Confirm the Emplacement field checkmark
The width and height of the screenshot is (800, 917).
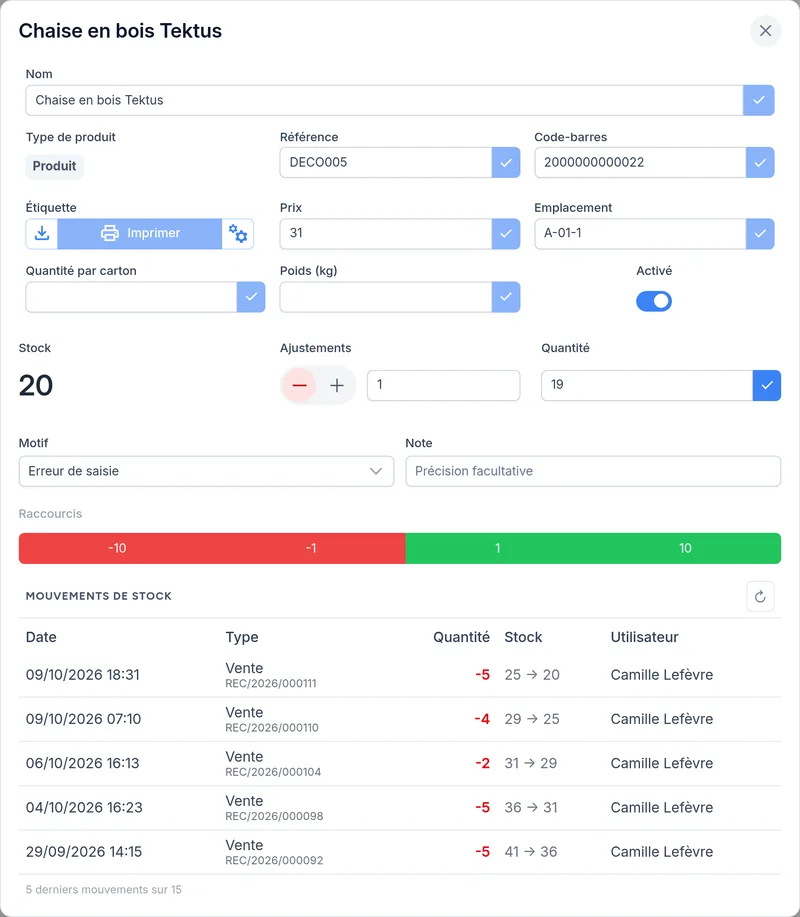[760, 233]
